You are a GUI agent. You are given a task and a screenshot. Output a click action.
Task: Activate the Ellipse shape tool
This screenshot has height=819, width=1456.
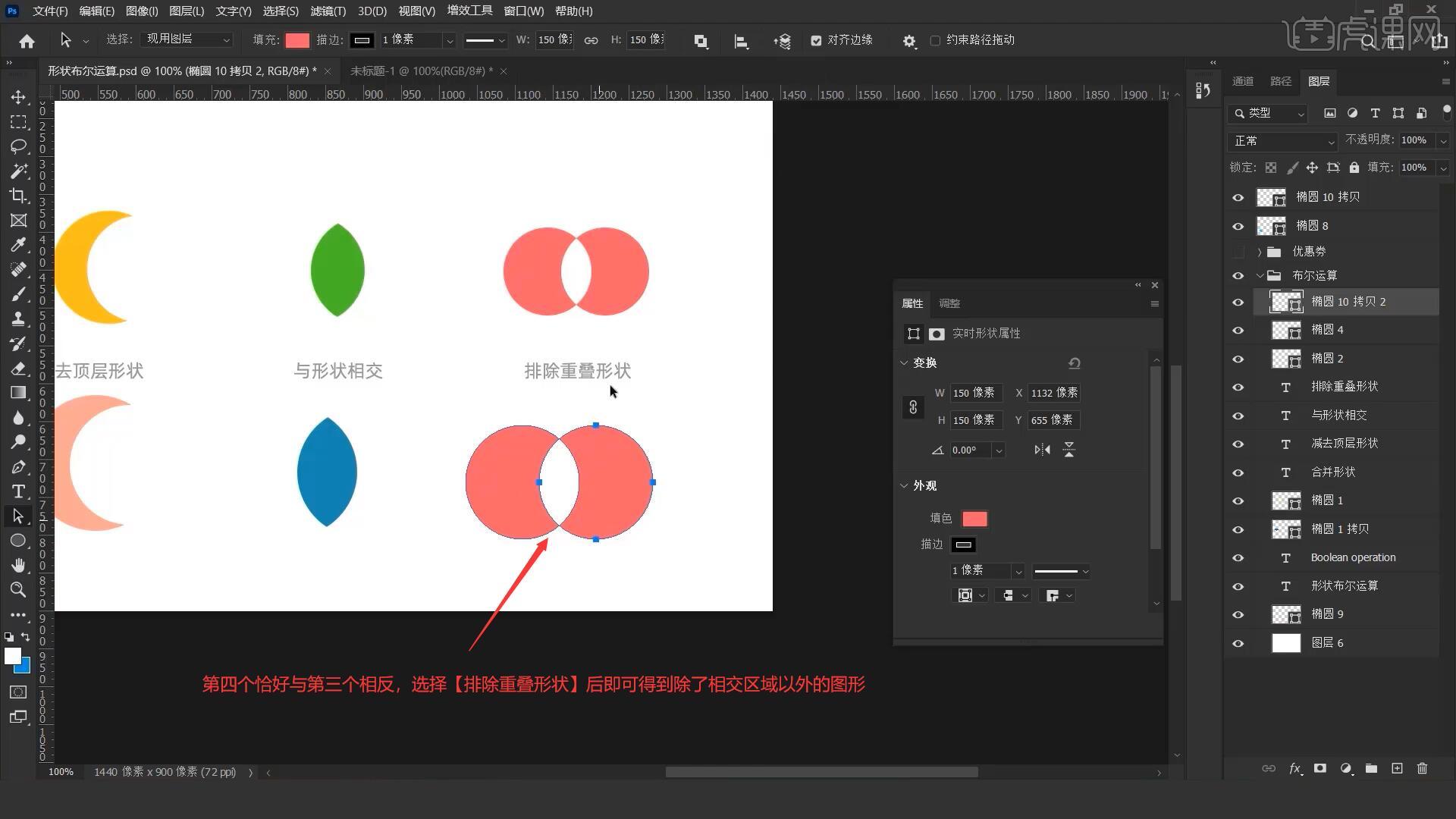tap(18, 541)
